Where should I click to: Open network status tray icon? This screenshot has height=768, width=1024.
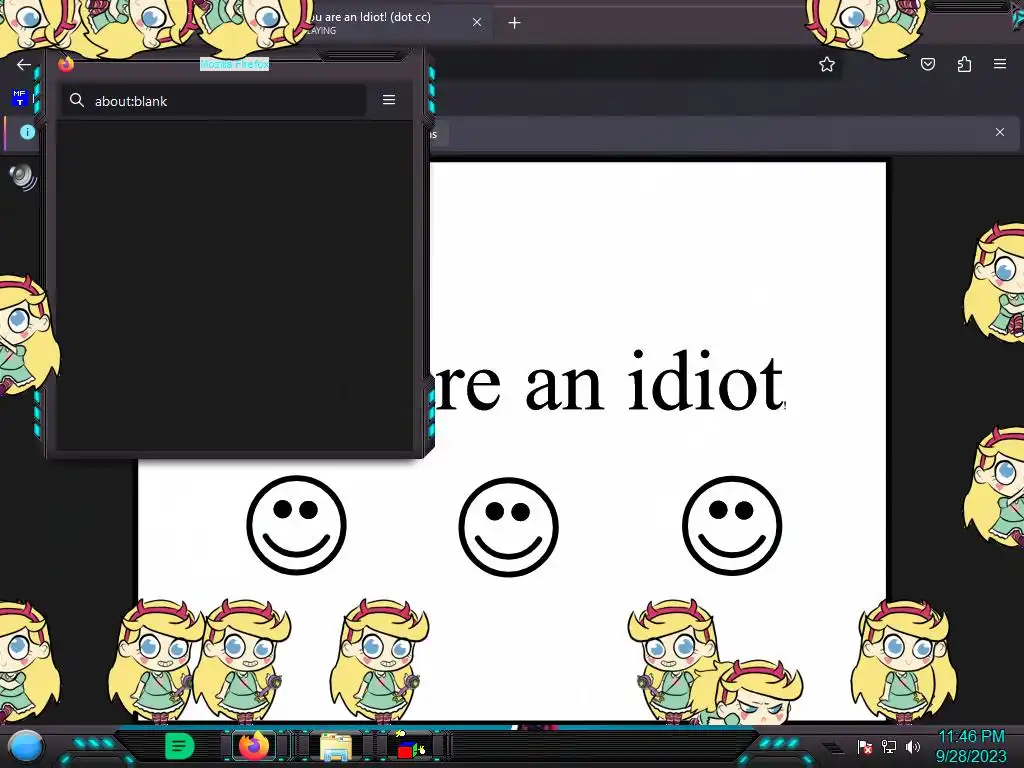(889, 746)
